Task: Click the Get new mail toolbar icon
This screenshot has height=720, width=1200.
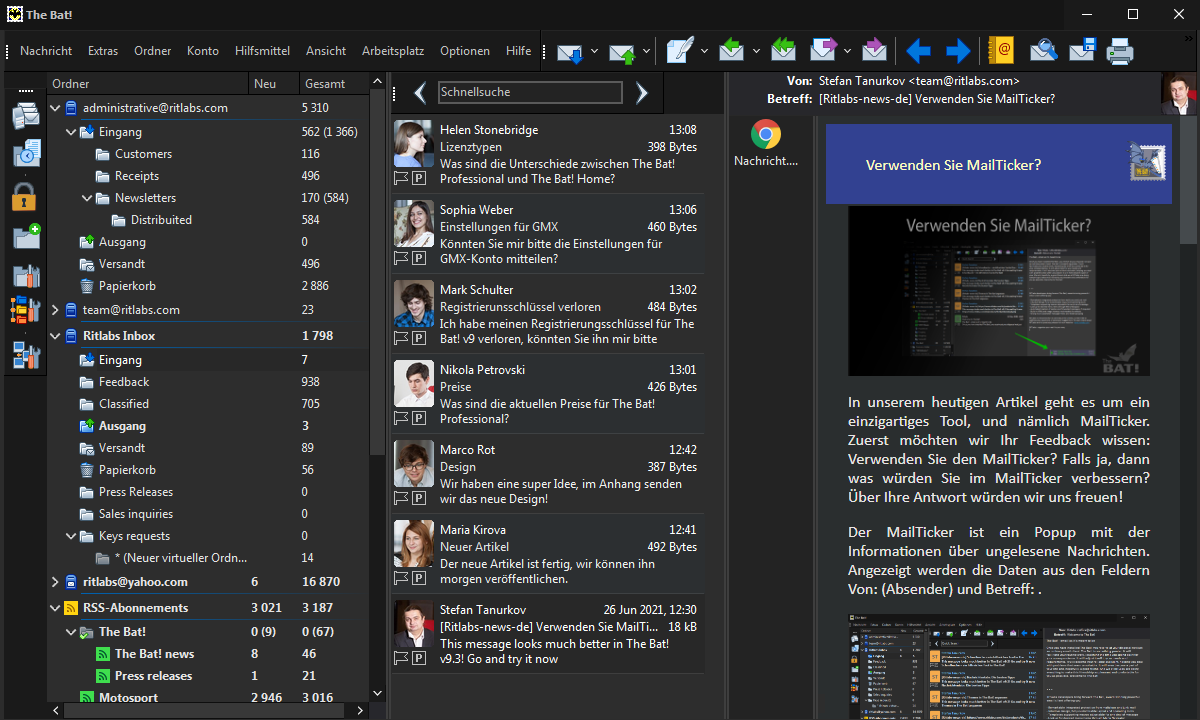Action: (570, 51)
